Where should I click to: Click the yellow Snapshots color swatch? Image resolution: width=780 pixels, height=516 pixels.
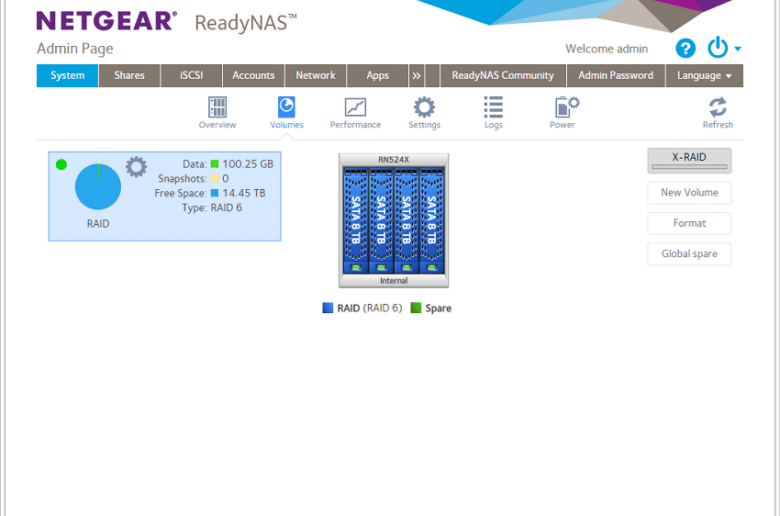214,179
